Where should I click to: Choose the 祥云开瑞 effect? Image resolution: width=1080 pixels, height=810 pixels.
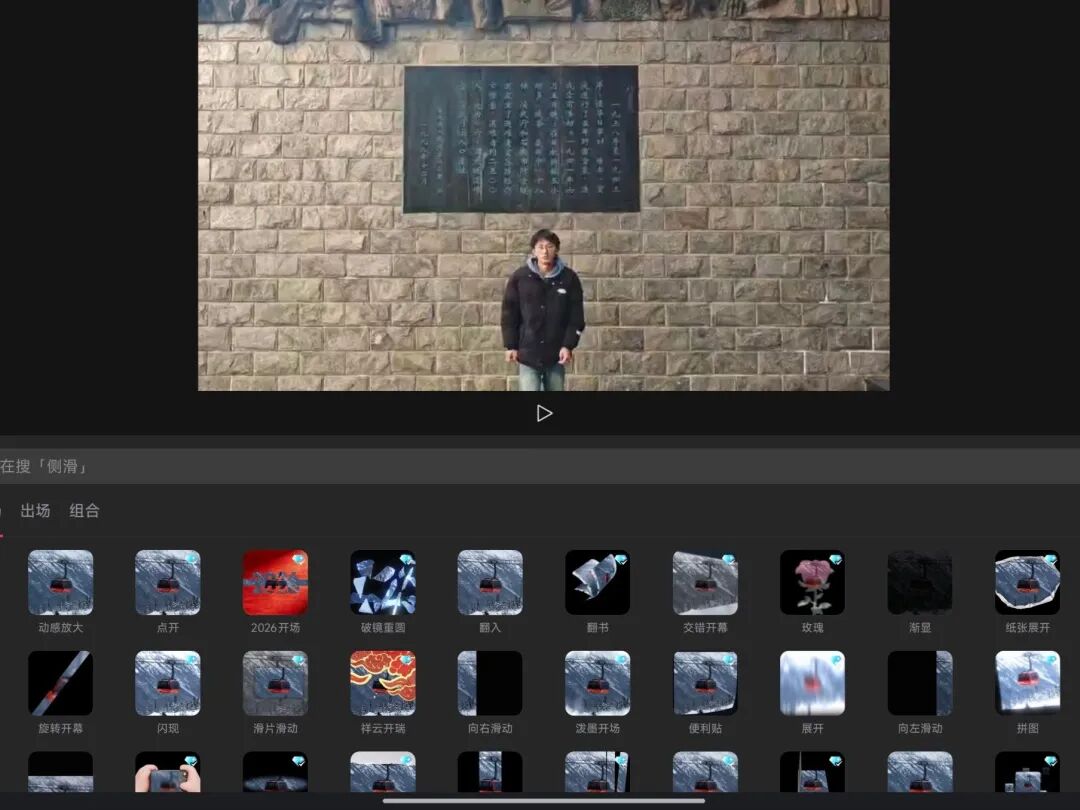click(x=383, y=684)
